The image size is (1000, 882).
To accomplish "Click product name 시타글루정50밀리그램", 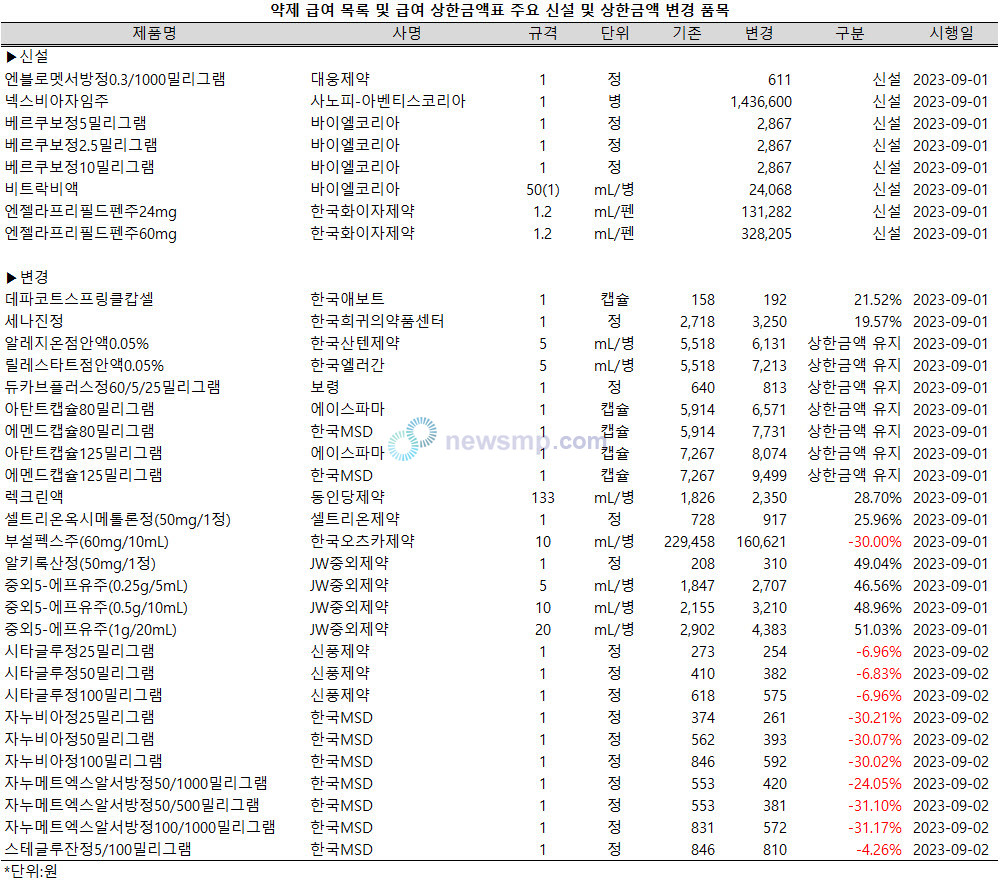I will tap(79, 674).
